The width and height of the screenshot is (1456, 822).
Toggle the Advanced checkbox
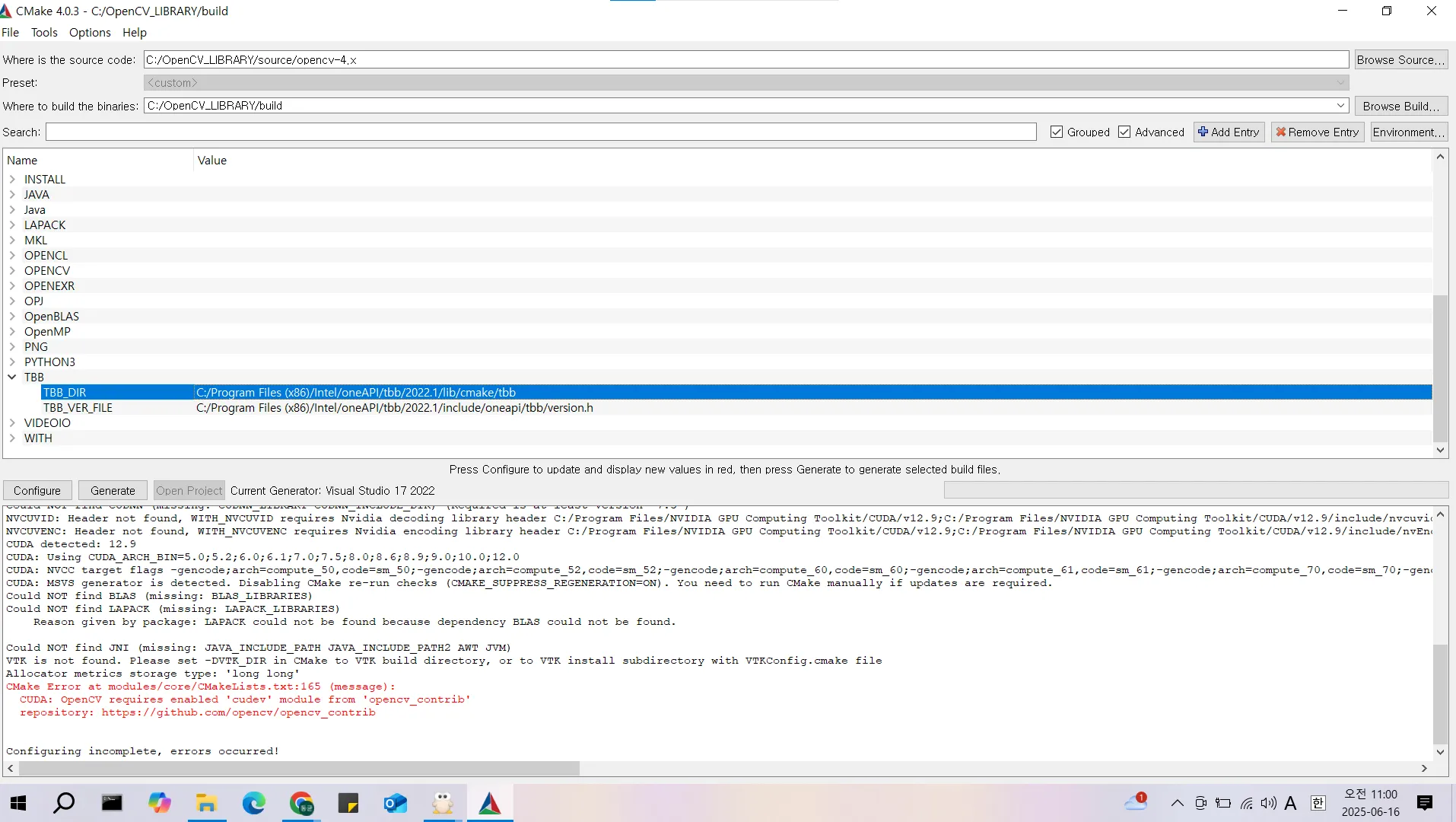point(1124,132)
